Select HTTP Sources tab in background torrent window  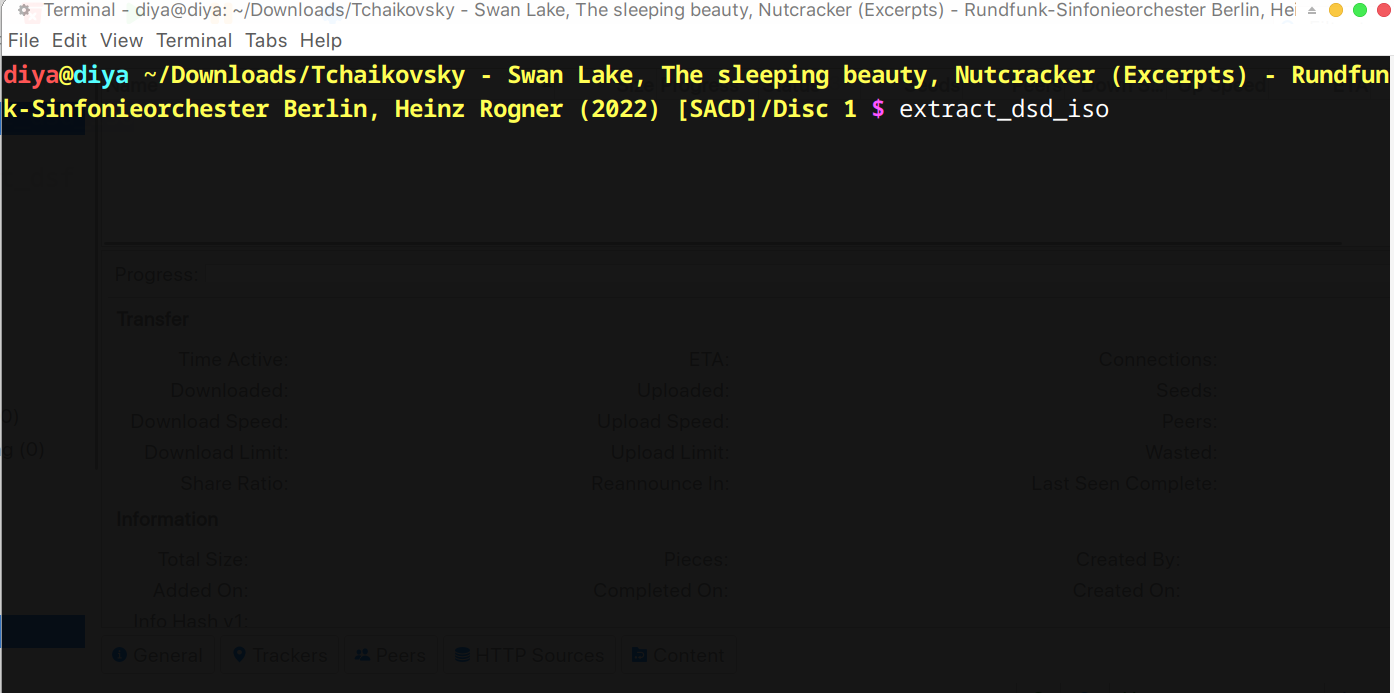[530, 656]
